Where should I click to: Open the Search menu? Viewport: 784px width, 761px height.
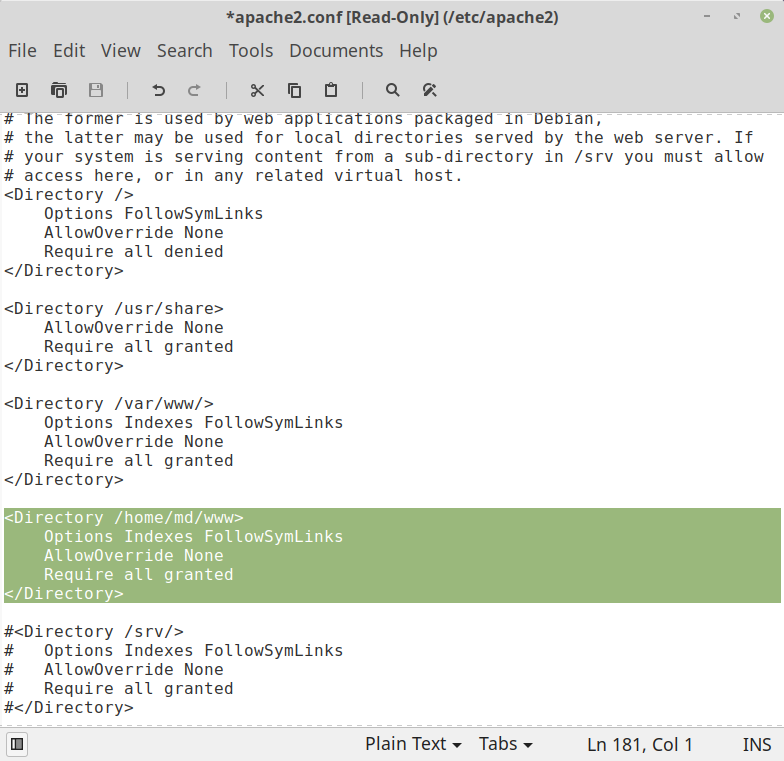184,51
